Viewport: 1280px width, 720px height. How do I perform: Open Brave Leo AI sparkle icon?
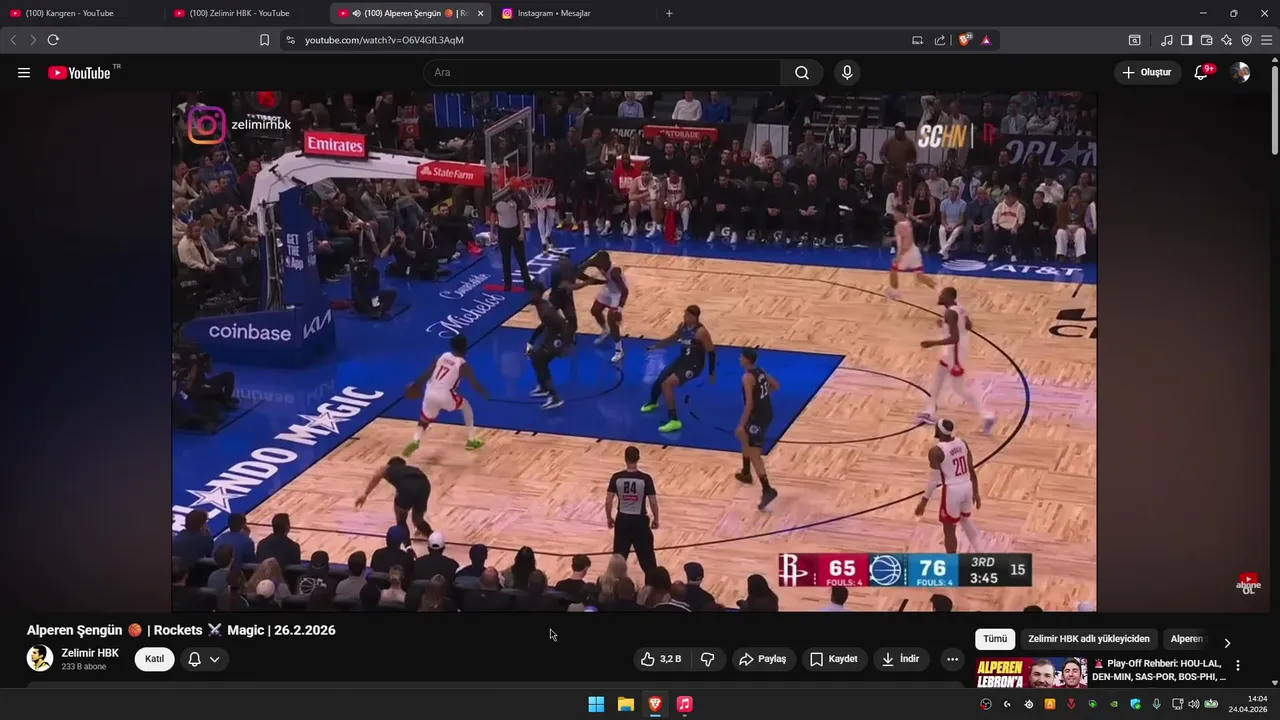coord(1226,40)
